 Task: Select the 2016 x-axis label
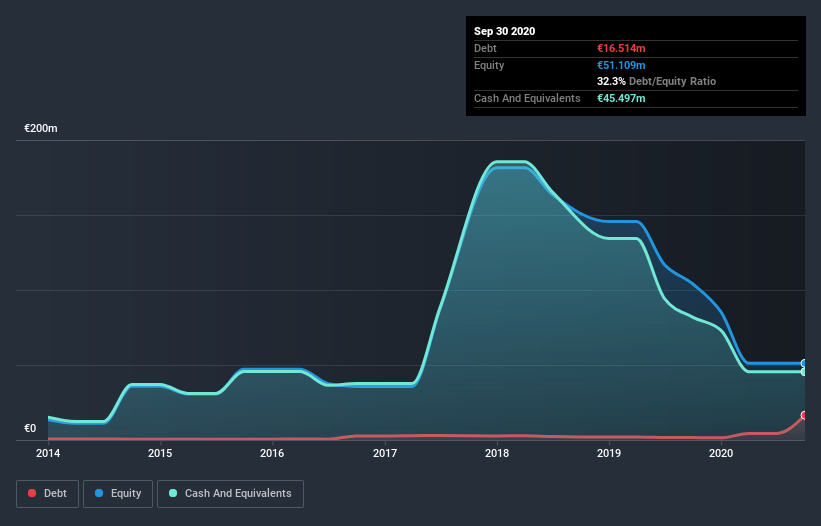[x=272, y=453]
